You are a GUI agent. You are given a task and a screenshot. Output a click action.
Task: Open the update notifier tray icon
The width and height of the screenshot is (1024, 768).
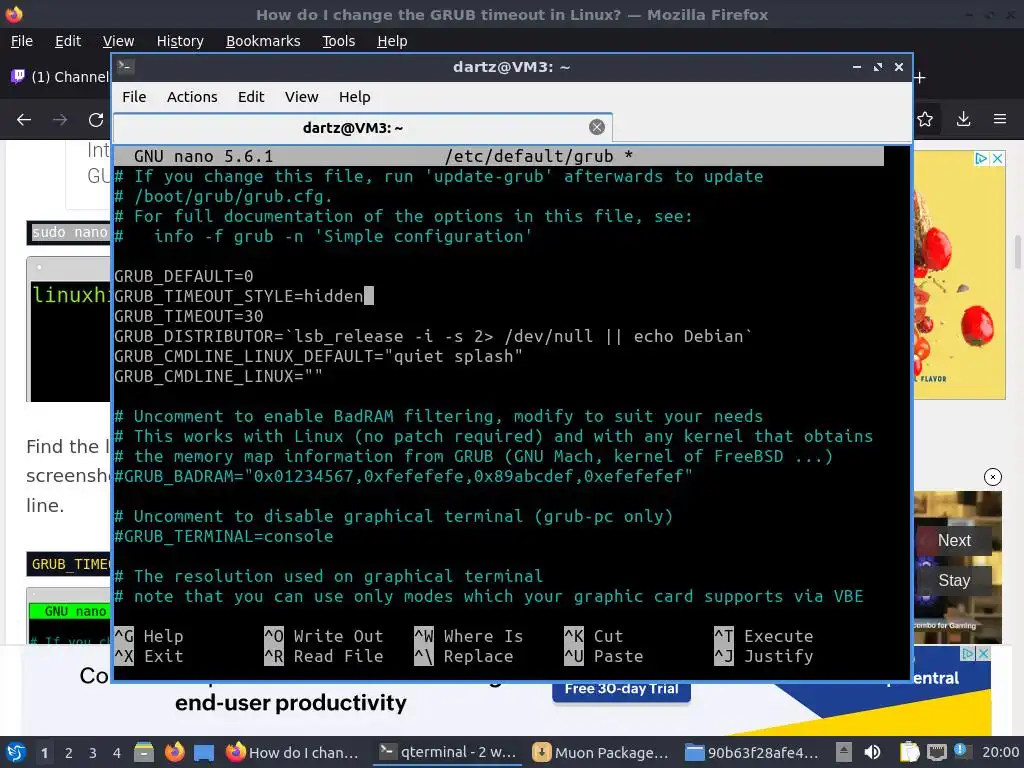click(960, 751)
